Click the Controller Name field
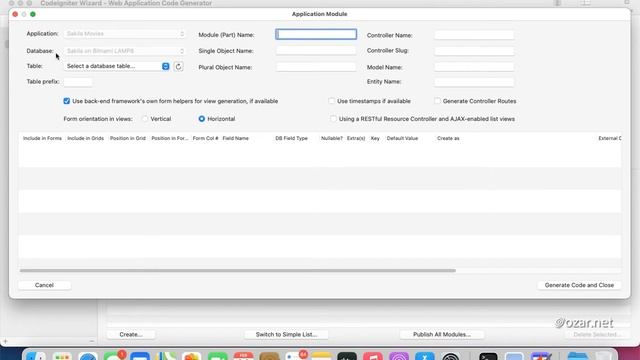 (x=474, y=35)
